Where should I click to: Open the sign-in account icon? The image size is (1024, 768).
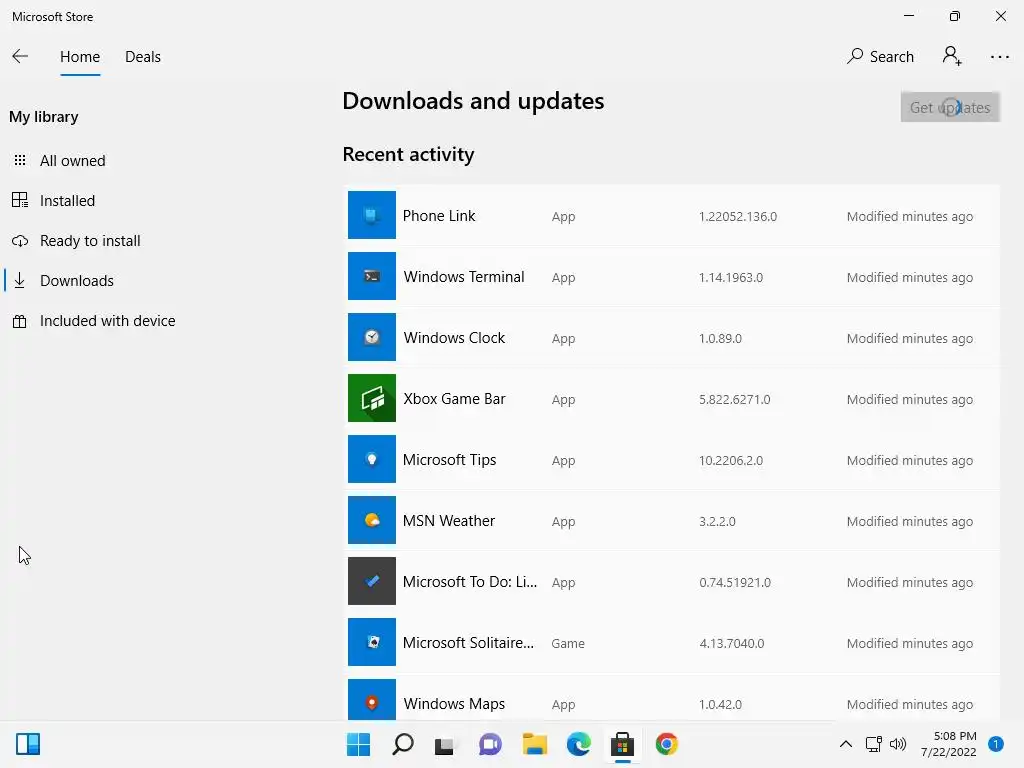(x=952, y=56)
